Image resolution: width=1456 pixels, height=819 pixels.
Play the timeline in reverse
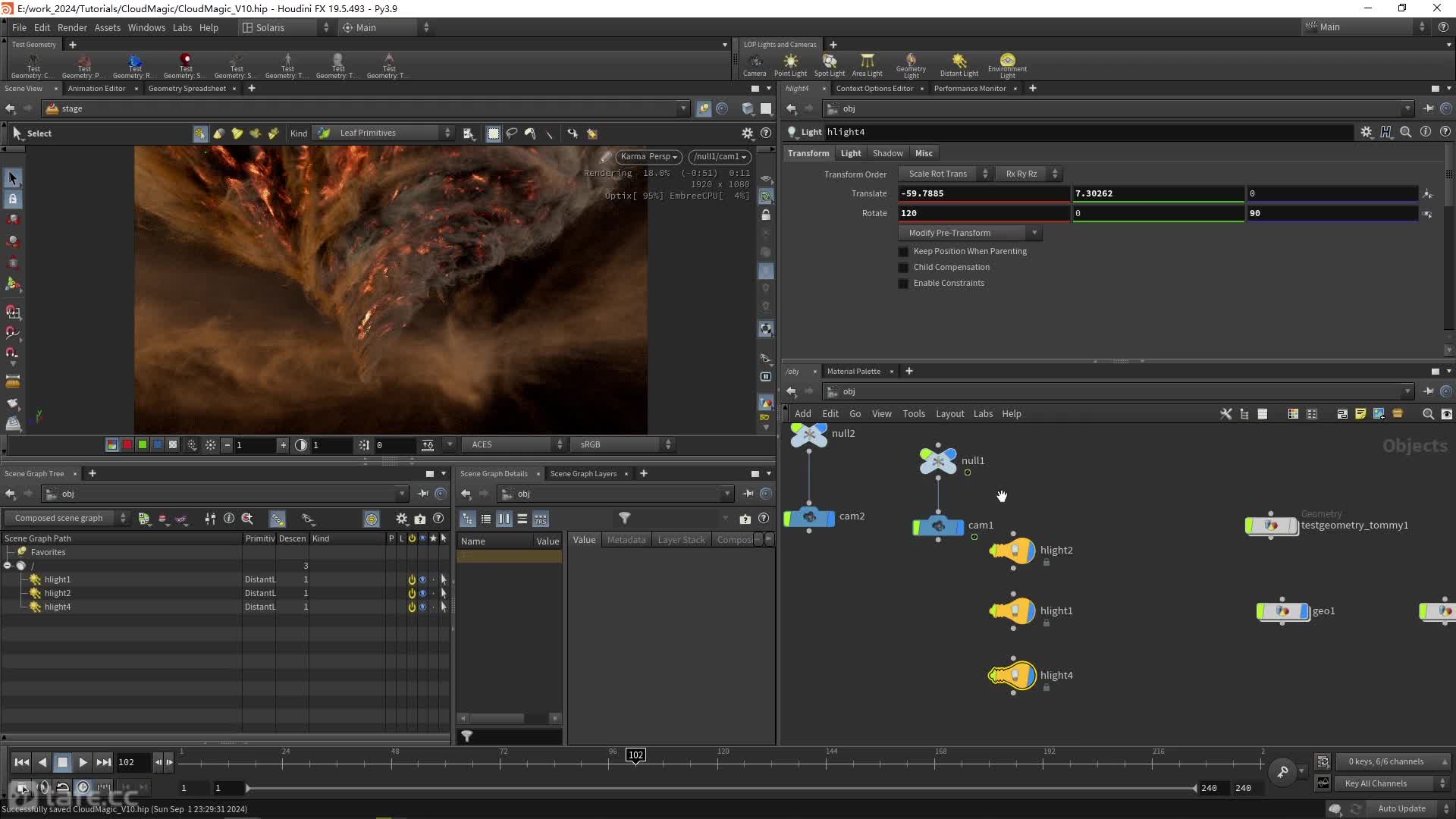pyautogui.click(x=42, y=762)
